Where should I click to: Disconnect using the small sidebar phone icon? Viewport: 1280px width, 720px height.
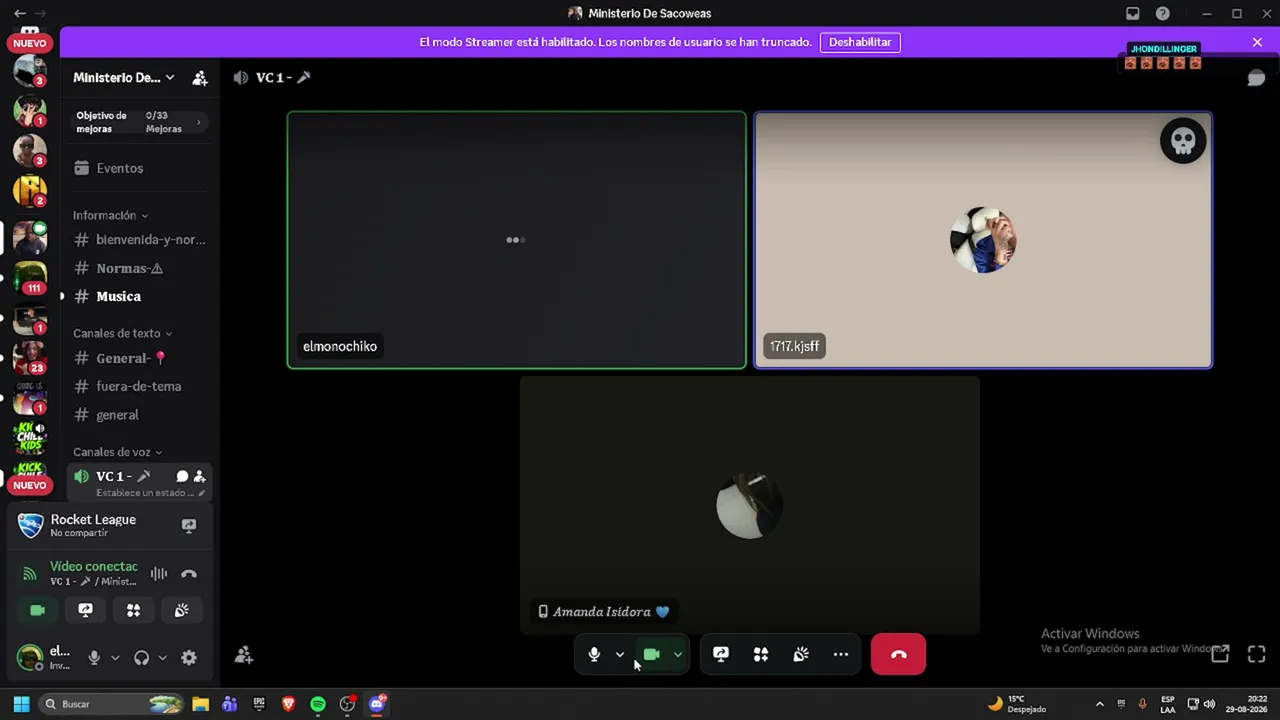click(189, 574)
